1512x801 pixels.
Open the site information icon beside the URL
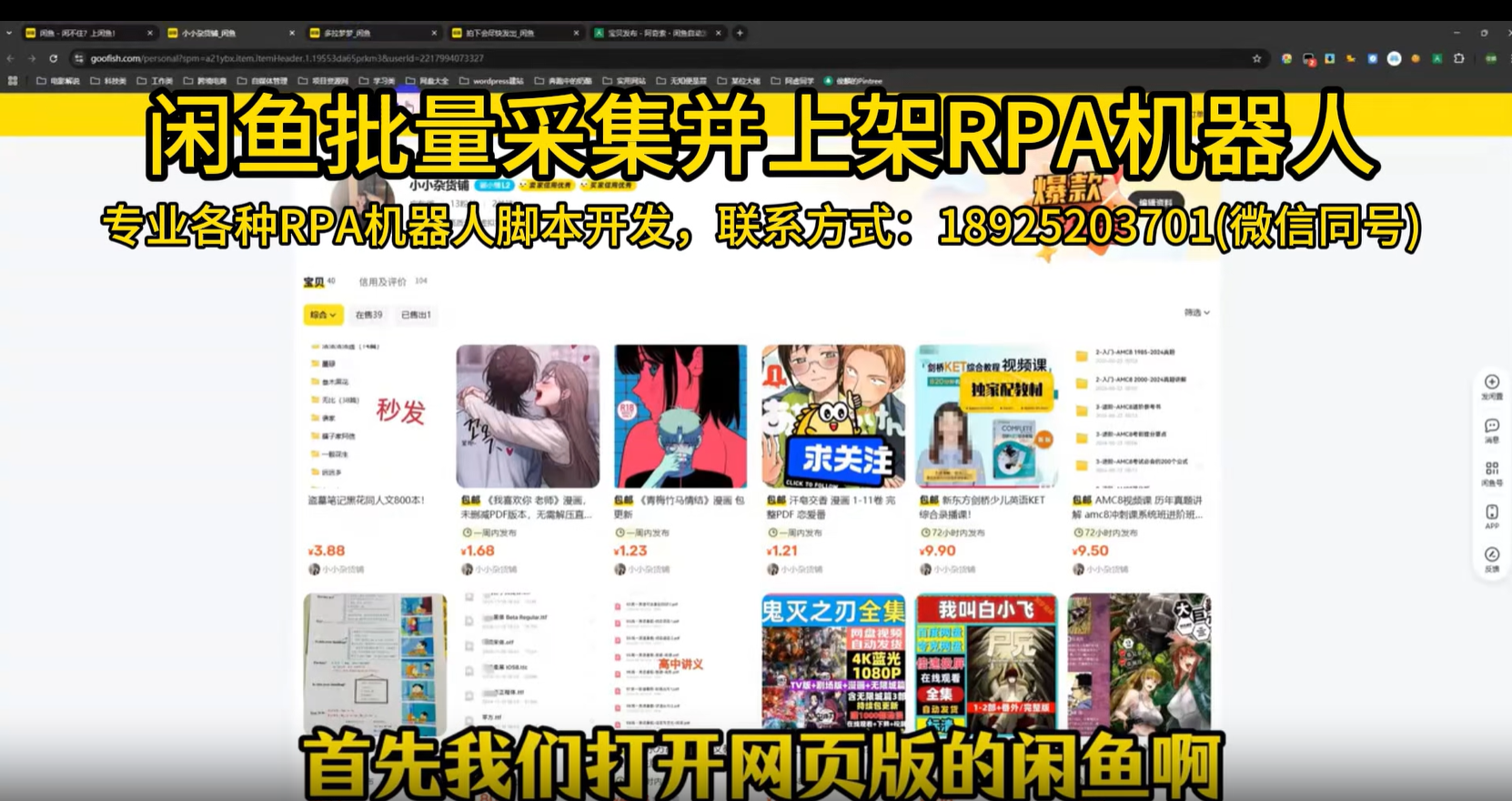pyautogui.click(x=79, y=58)
